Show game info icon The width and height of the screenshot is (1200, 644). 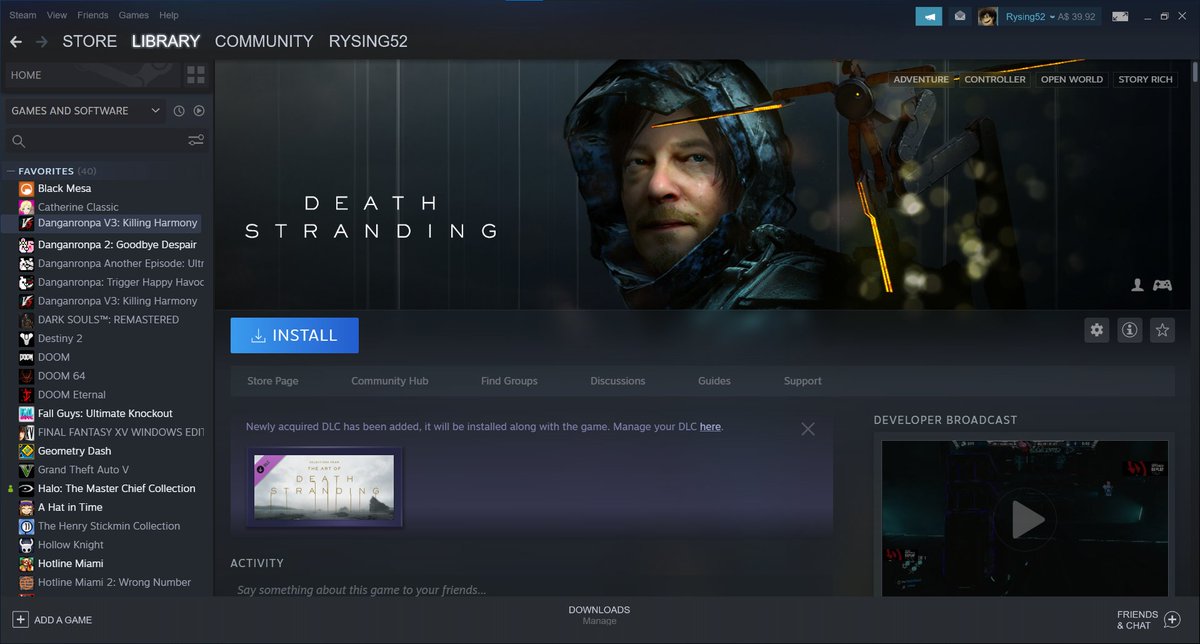pos(1129,330)
